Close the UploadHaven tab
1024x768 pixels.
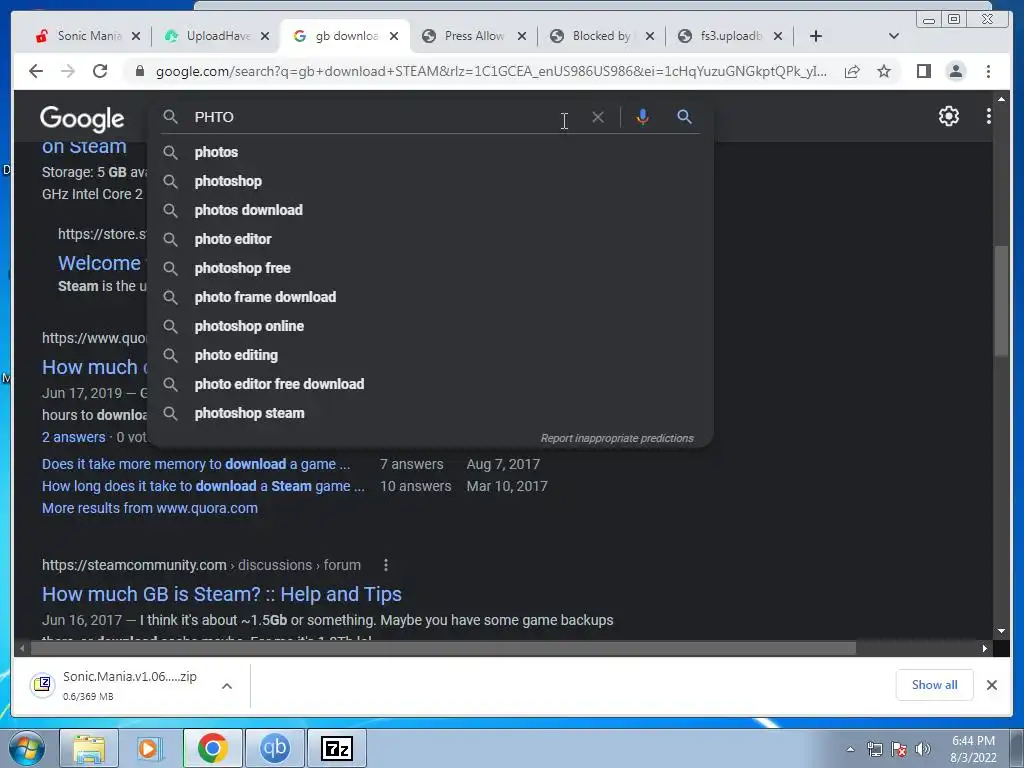[x=264, y=36]
